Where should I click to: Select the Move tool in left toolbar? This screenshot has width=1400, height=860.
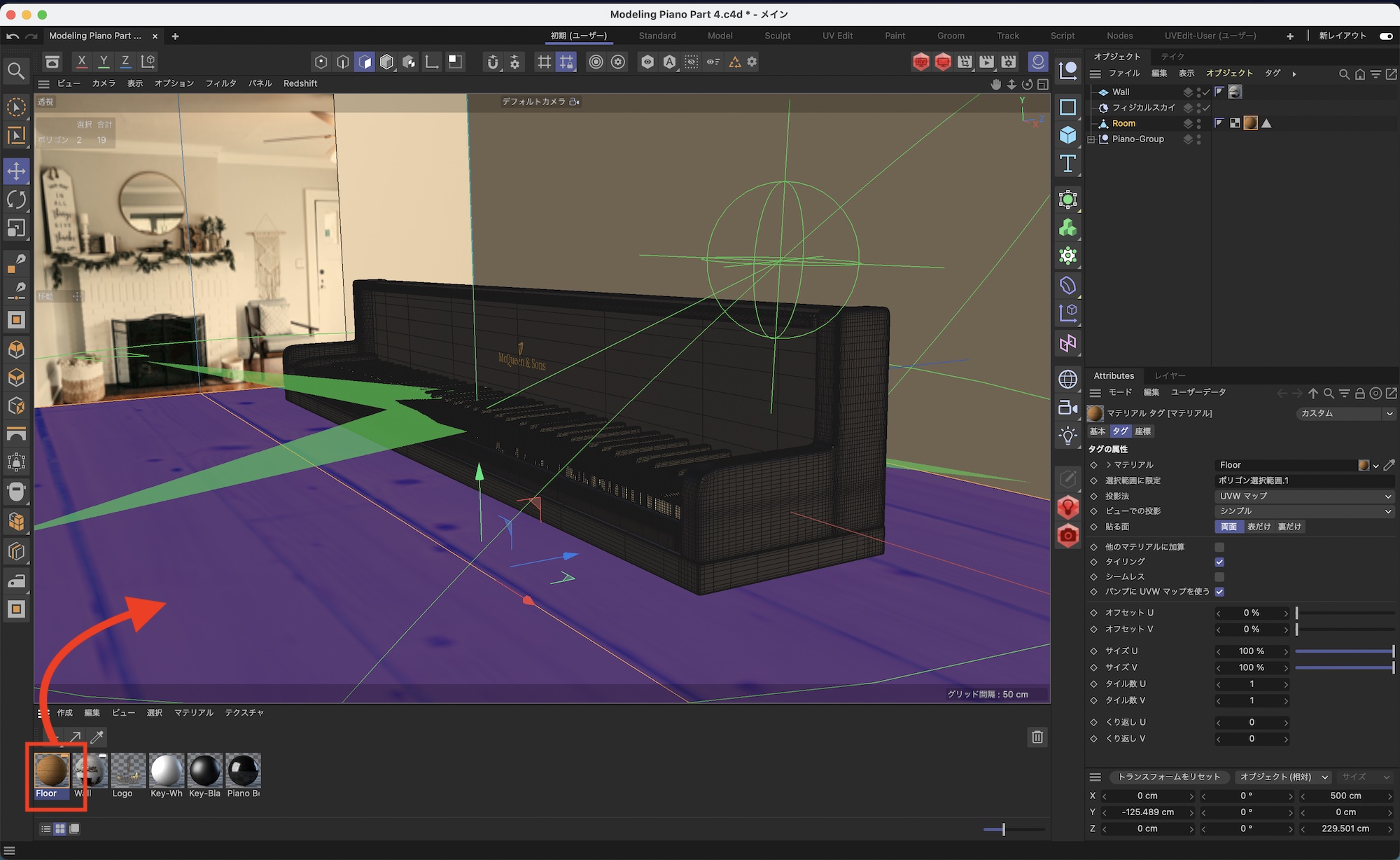tap(16, 171)
